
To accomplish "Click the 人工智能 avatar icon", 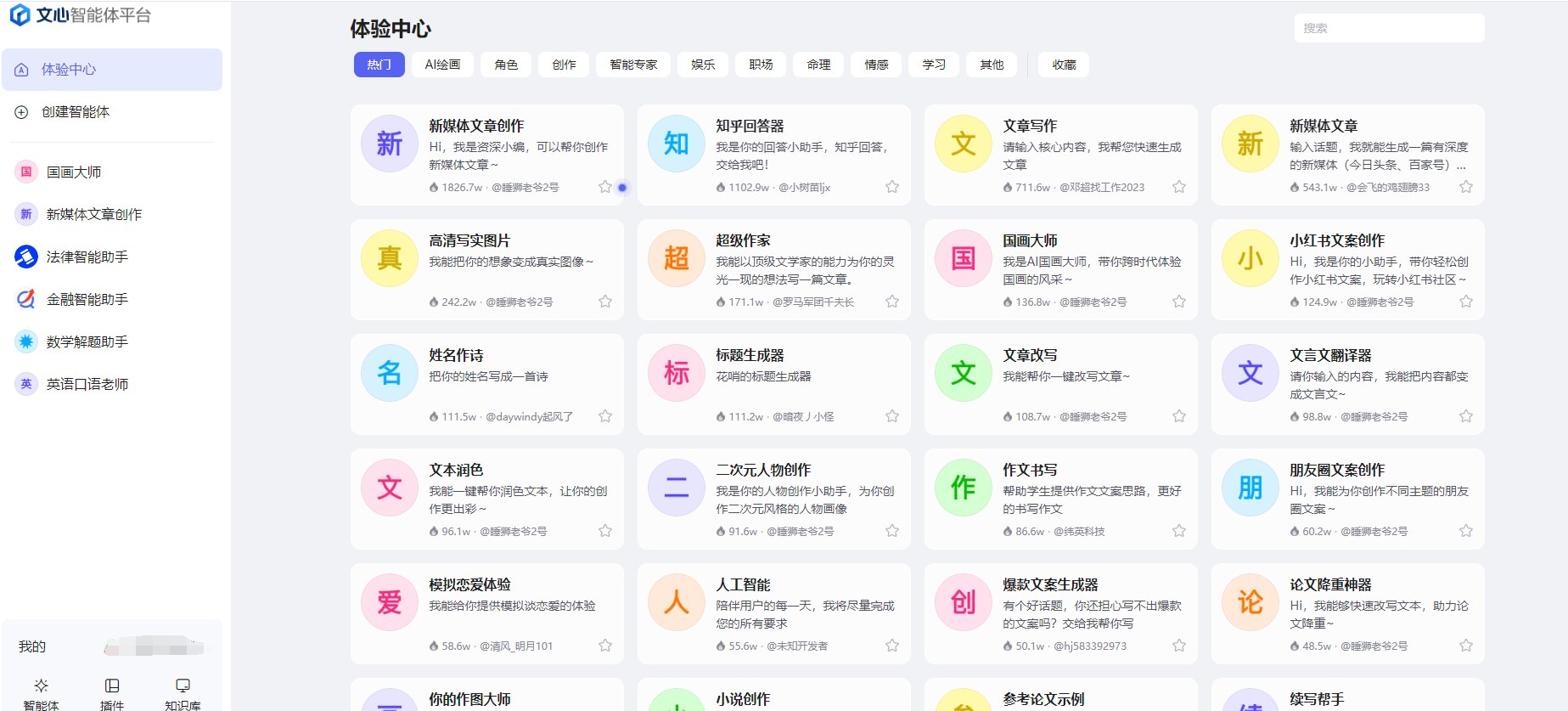I will [x=677, y=602].
